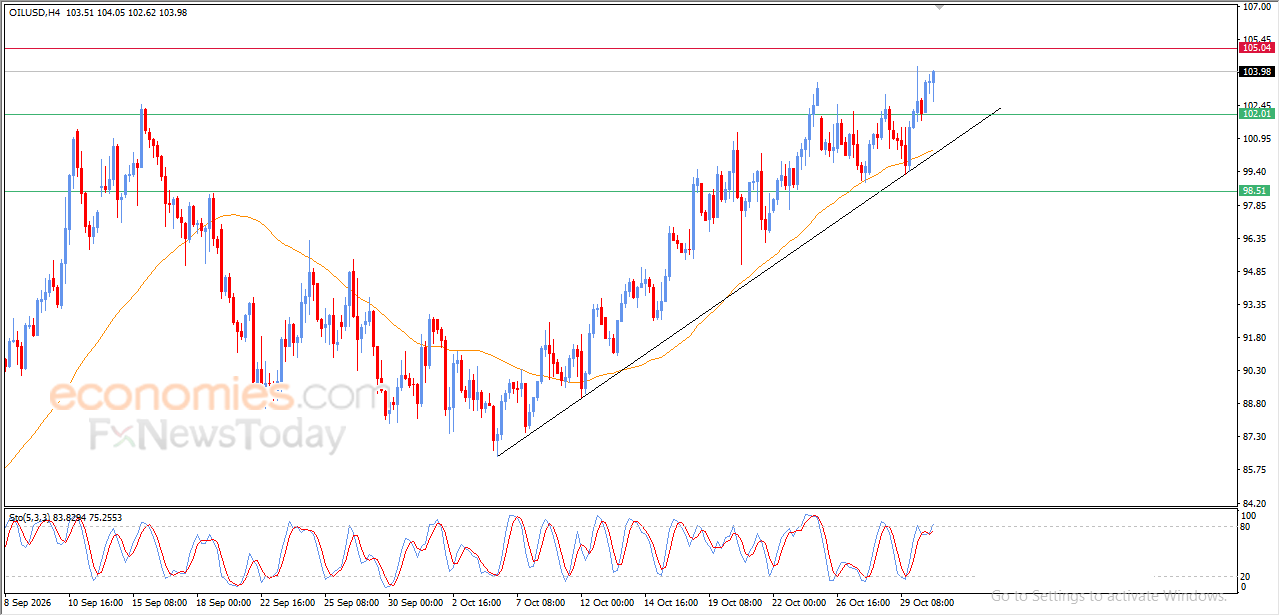Click the stochastic 20 level label
The width and height of the screenshot is (1280, 616).
(x=1245, y=576)
